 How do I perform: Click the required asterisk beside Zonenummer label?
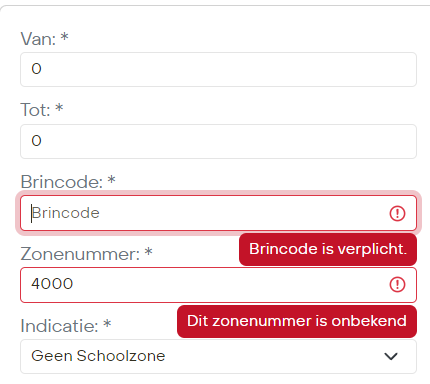pyautogui.click(x=148, y=252)
